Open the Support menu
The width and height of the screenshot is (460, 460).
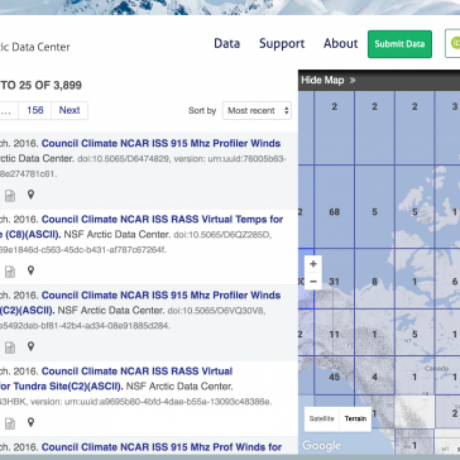pos(282,44)
